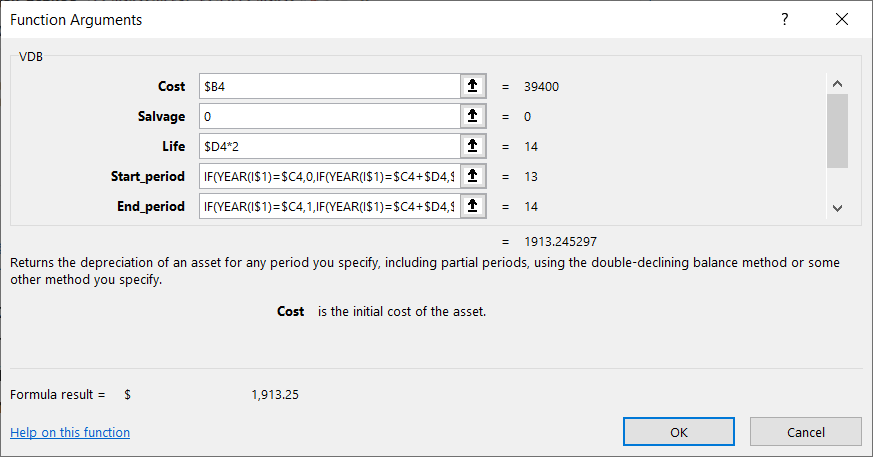This screenshot has height=457, width=873.
Task: Click into the Start_period formula field
Action: [x=330, y=176]
